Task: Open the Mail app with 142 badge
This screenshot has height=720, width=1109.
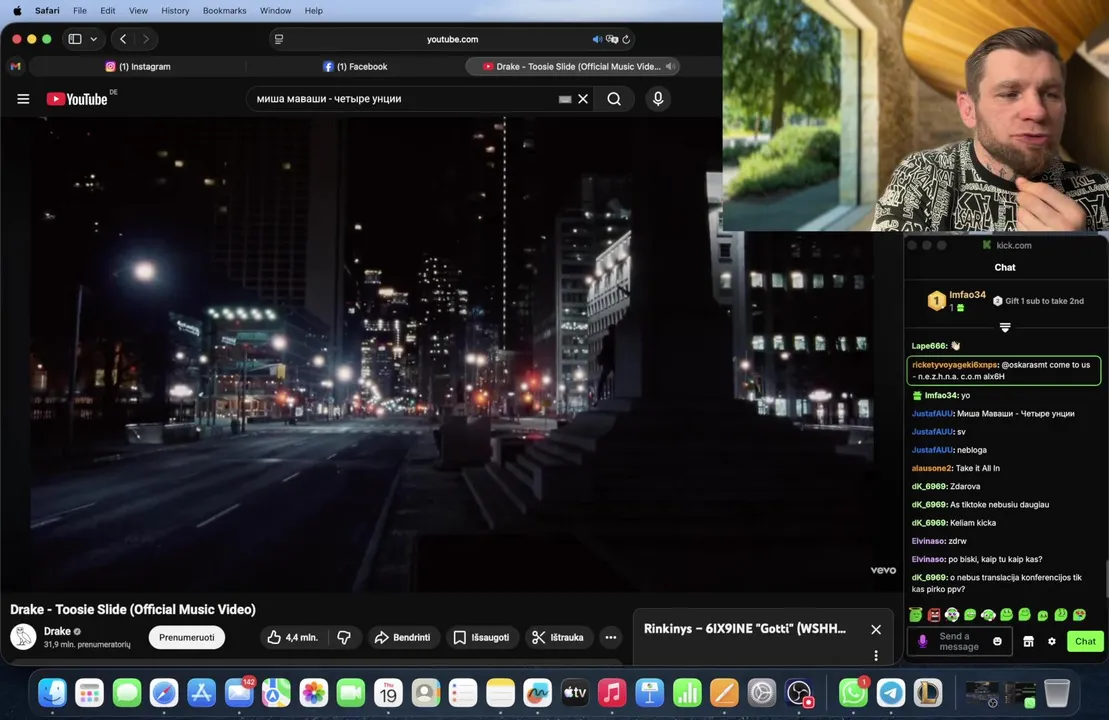Action: (239, 693)
